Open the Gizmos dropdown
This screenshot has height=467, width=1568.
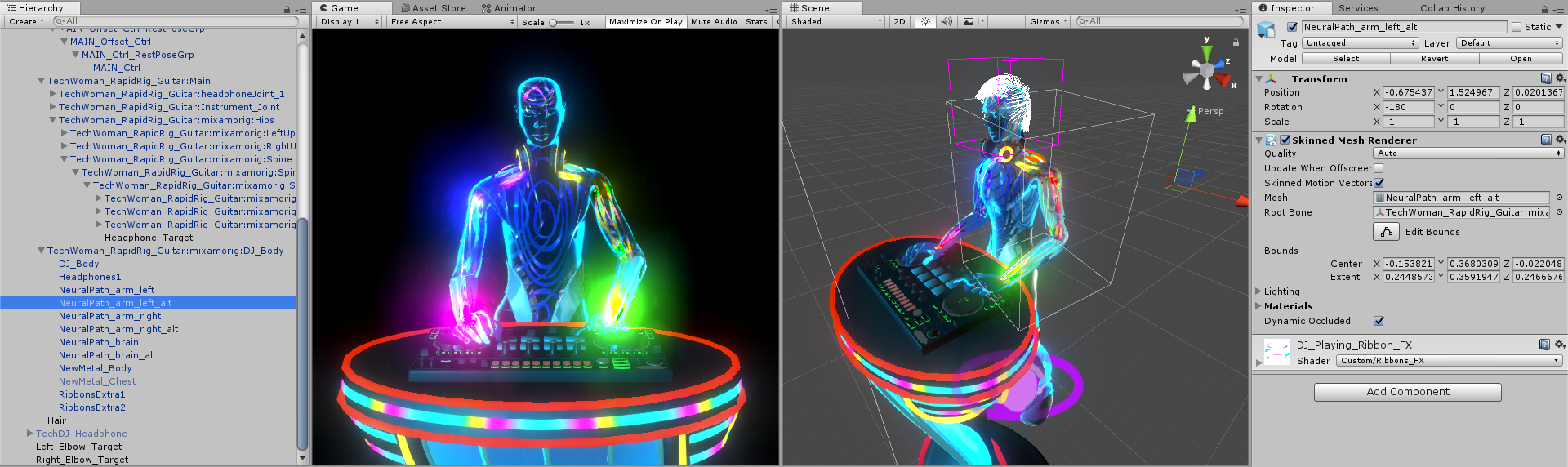click(x=1049, y=22)
